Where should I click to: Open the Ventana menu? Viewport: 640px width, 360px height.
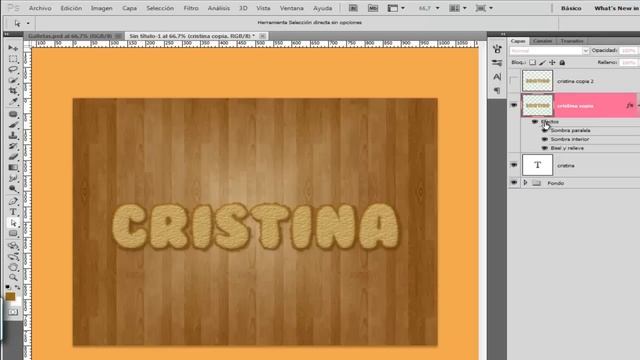291,8
